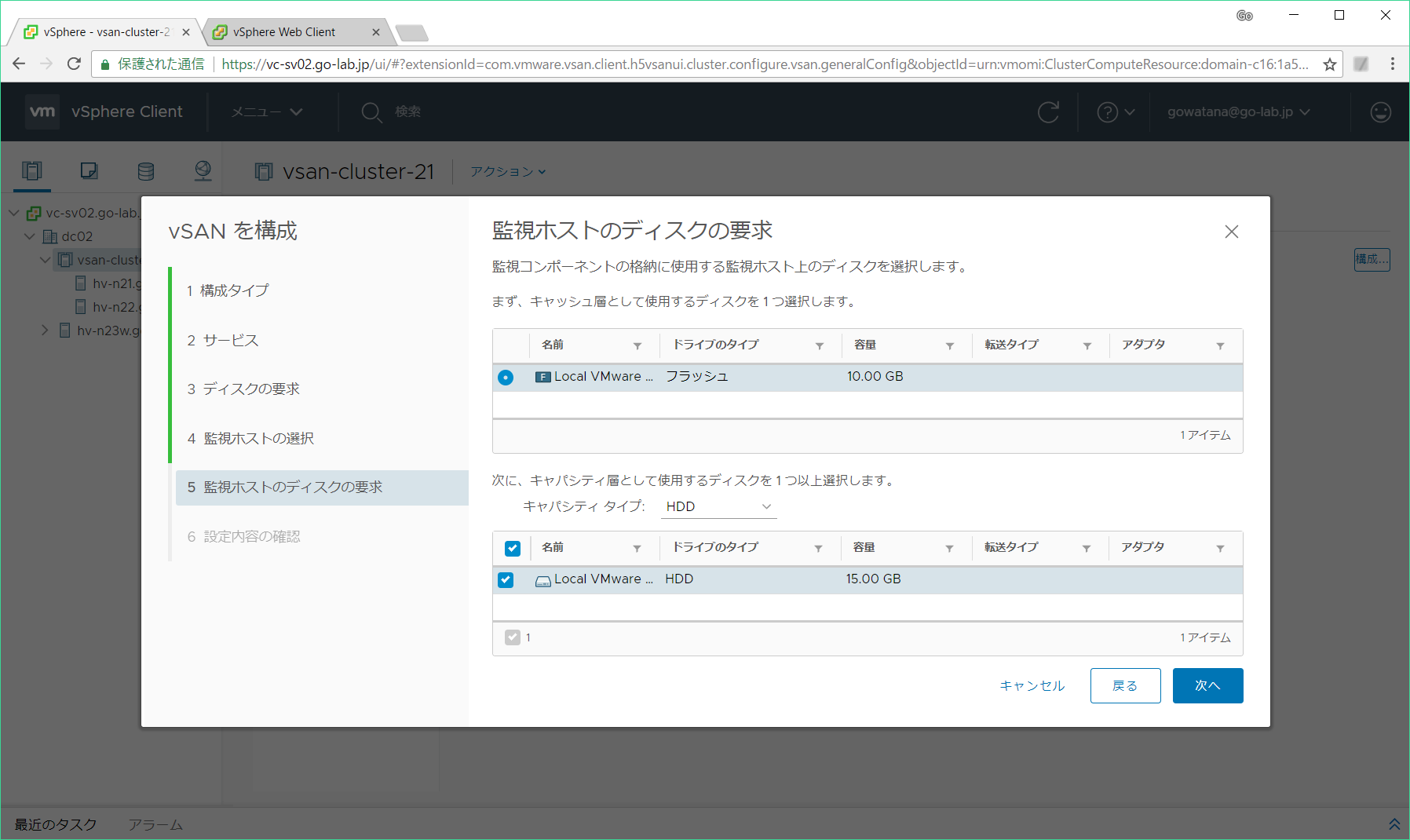
Task: Open the アクション dropdown for vsan-cluster-21
Action: [508, 171]
